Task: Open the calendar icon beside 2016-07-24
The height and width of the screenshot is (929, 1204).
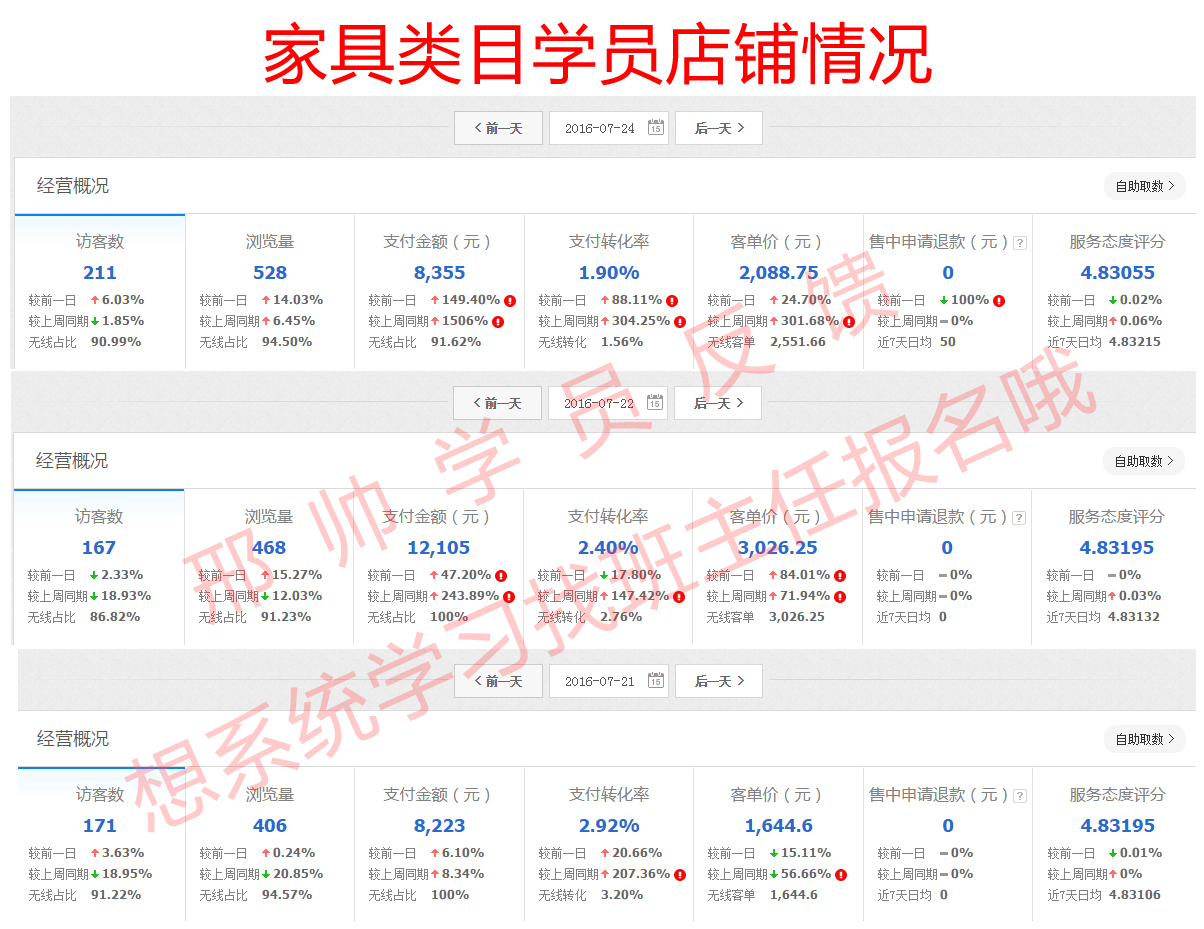Action: [x=655, y=128]
